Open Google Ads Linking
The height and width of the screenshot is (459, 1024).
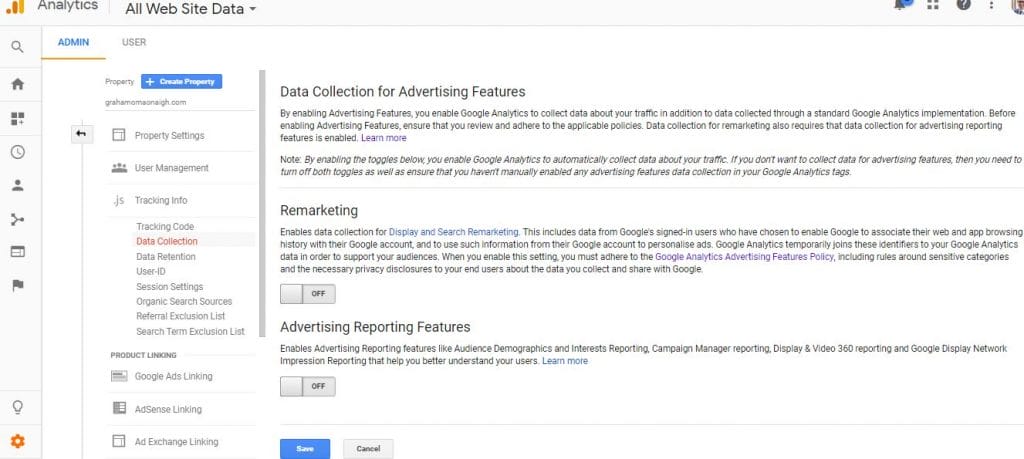[174, 377]
